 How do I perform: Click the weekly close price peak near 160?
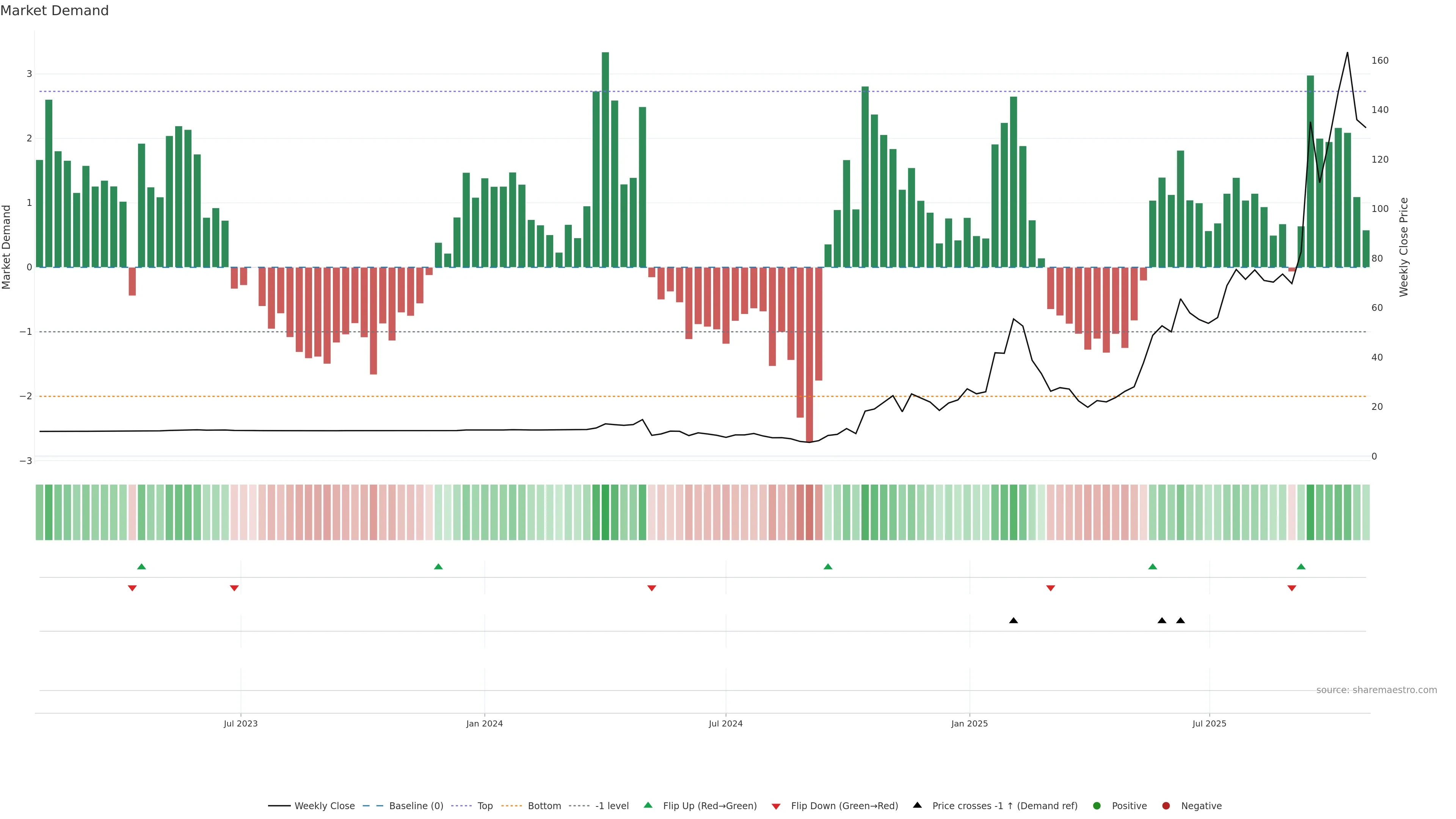(1347, 54)
